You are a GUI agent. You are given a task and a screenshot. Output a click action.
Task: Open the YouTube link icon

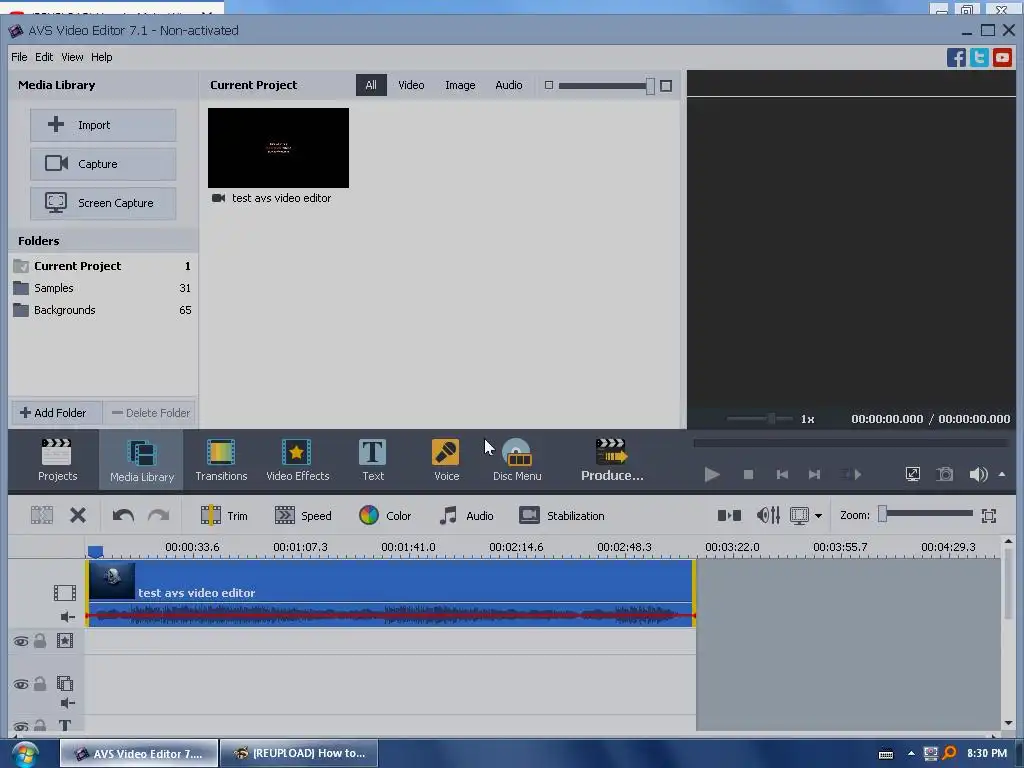[x=1002, y=57]
